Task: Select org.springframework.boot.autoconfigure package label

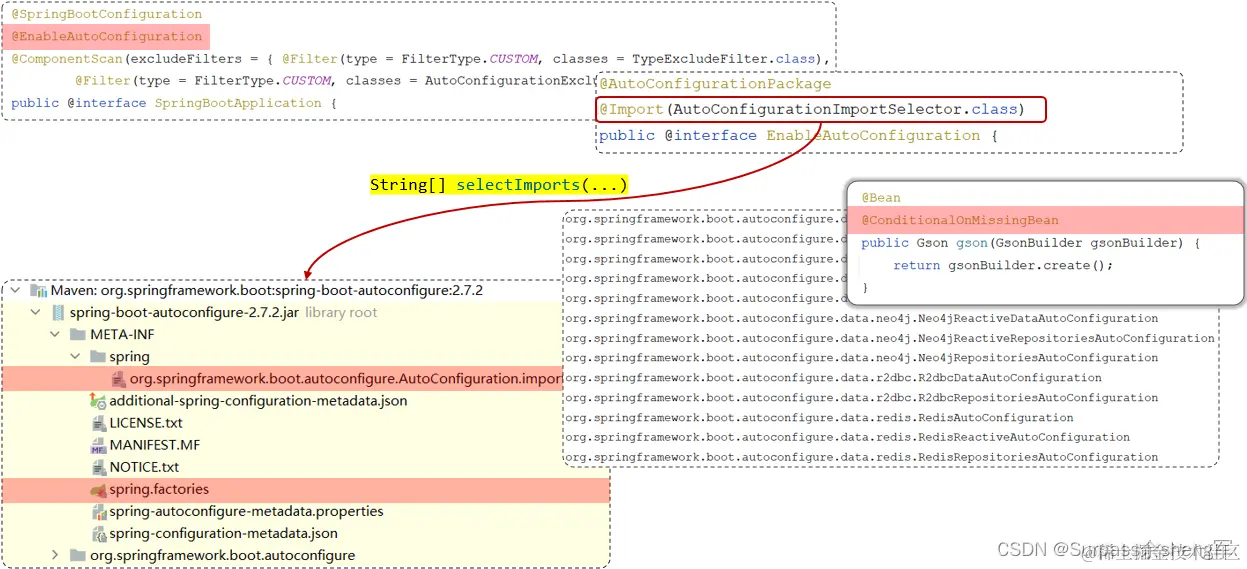Action: coord(222,555)
